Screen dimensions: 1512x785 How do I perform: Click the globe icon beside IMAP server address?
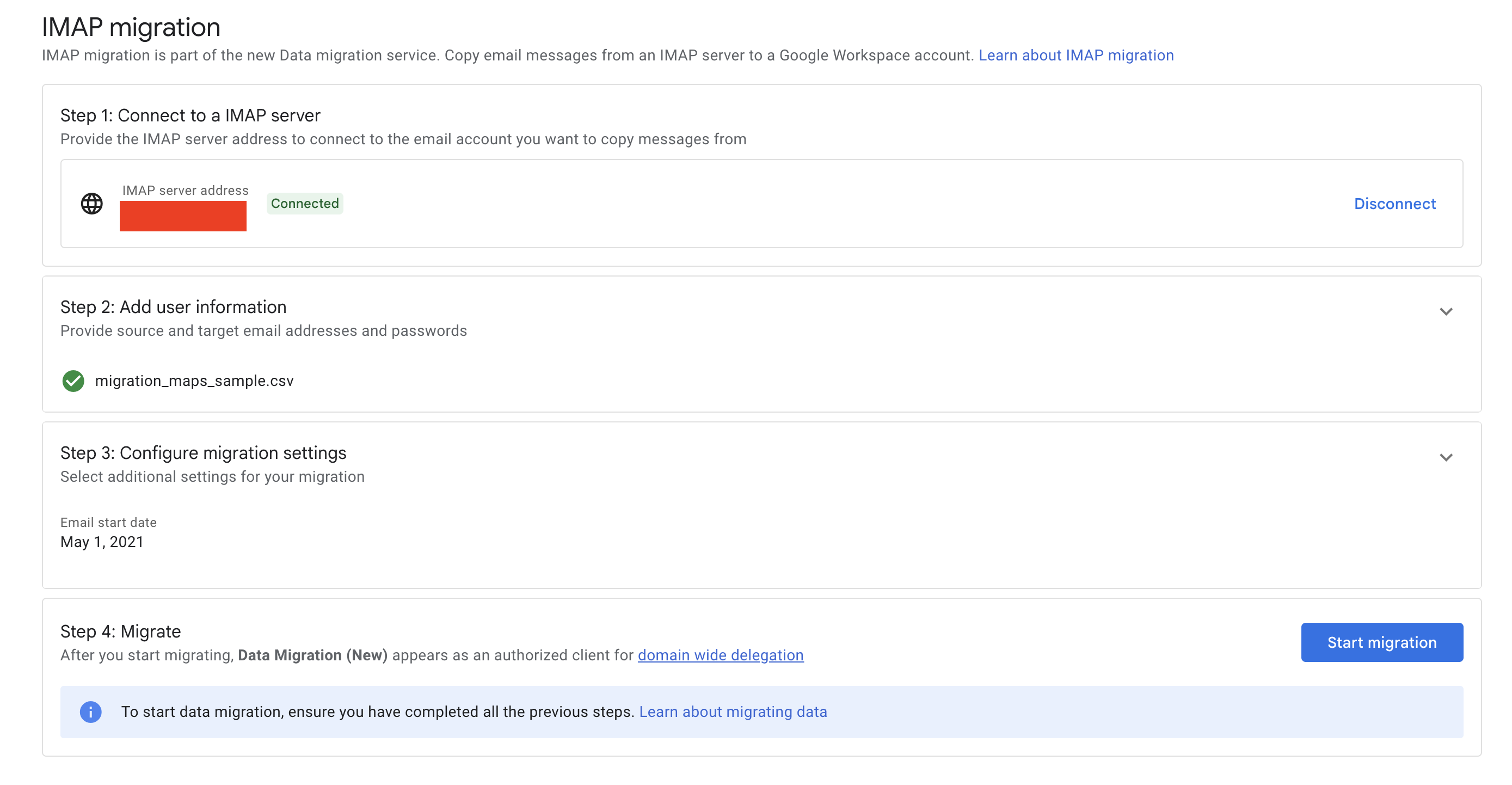tap(91, 204)
